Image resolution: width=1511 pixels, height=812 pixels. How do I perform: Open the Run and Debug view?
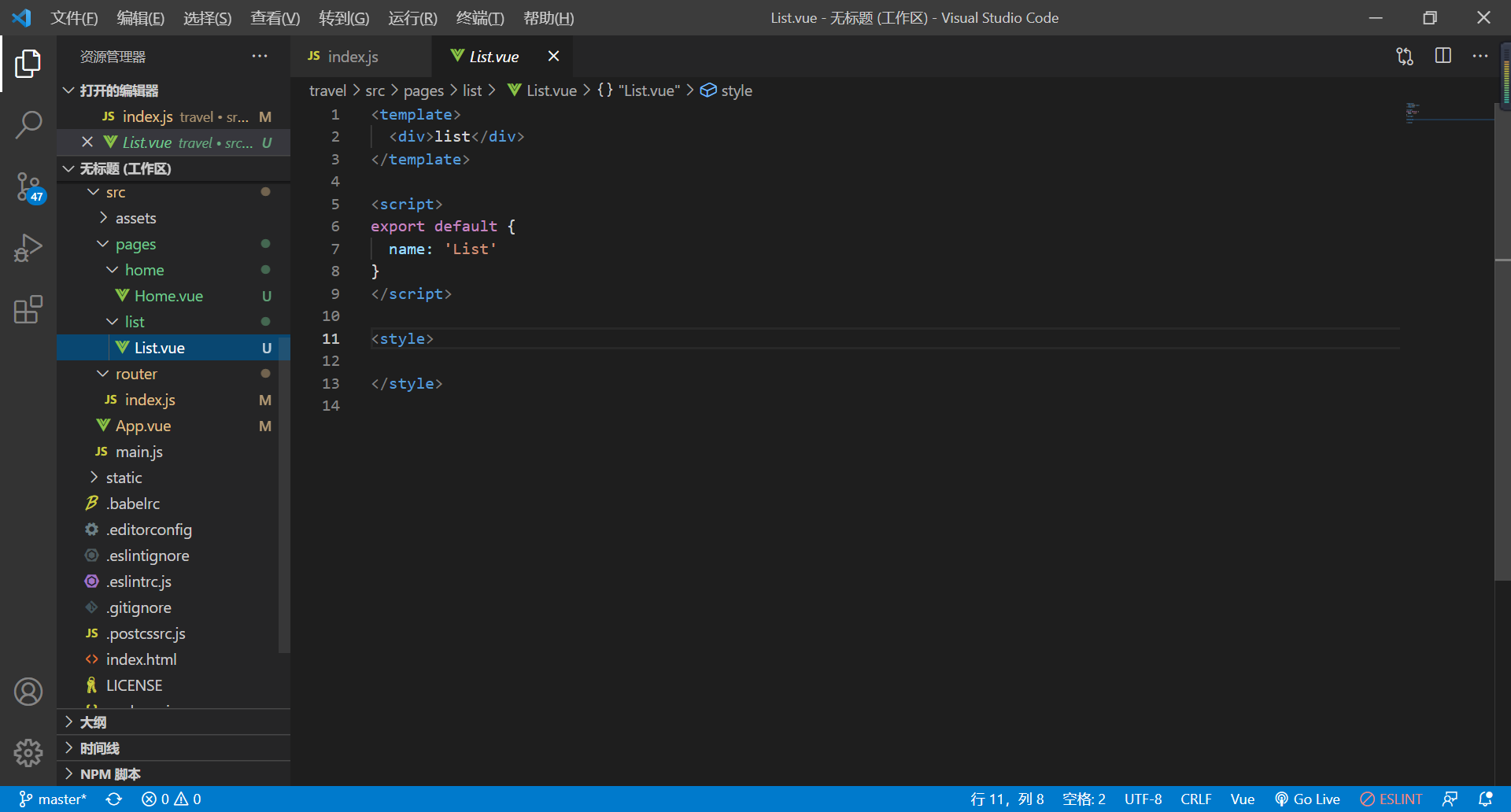[28, 248]
